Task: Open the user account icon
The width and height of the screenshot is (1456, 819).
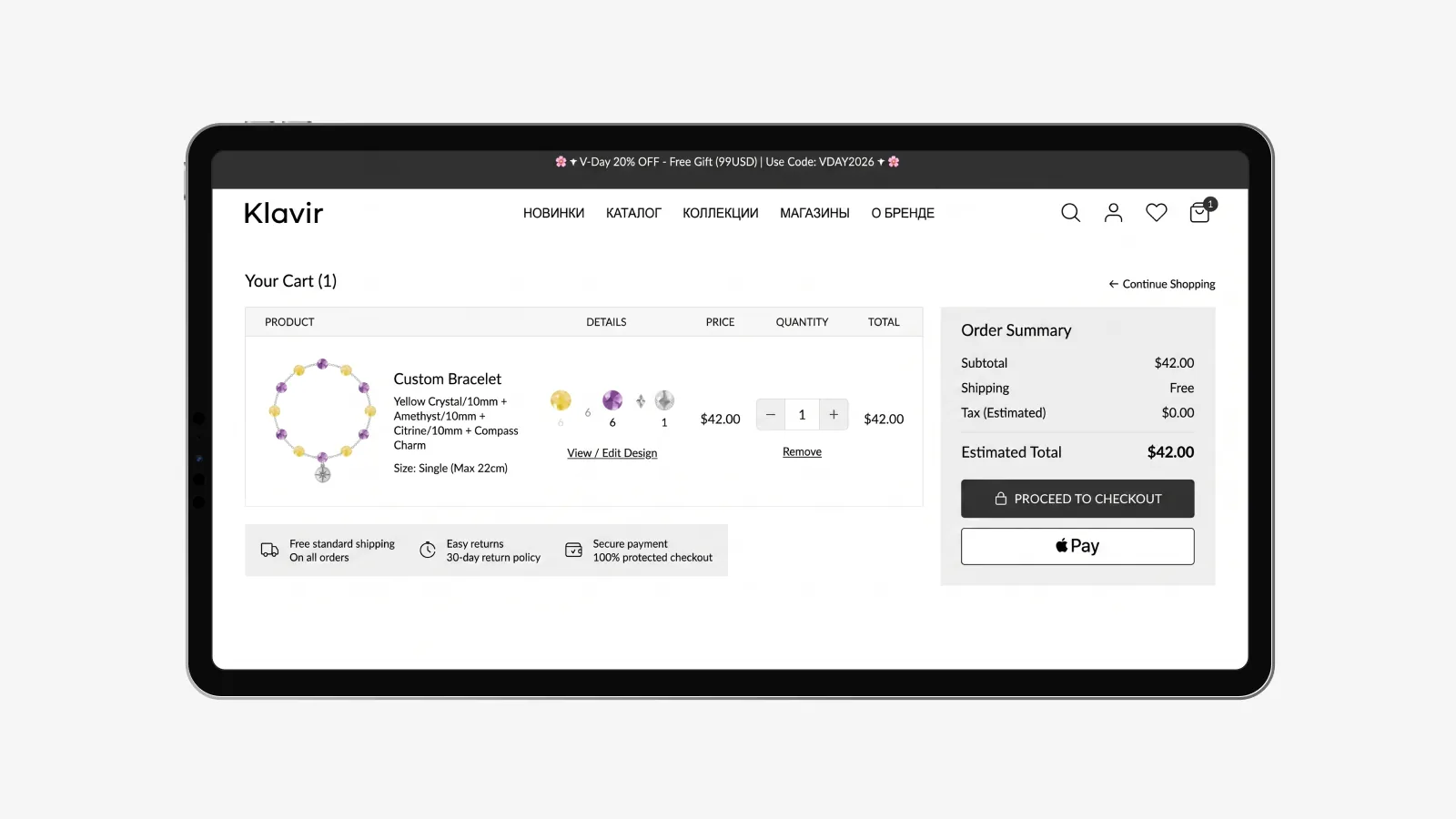Action: (1113, 213)
